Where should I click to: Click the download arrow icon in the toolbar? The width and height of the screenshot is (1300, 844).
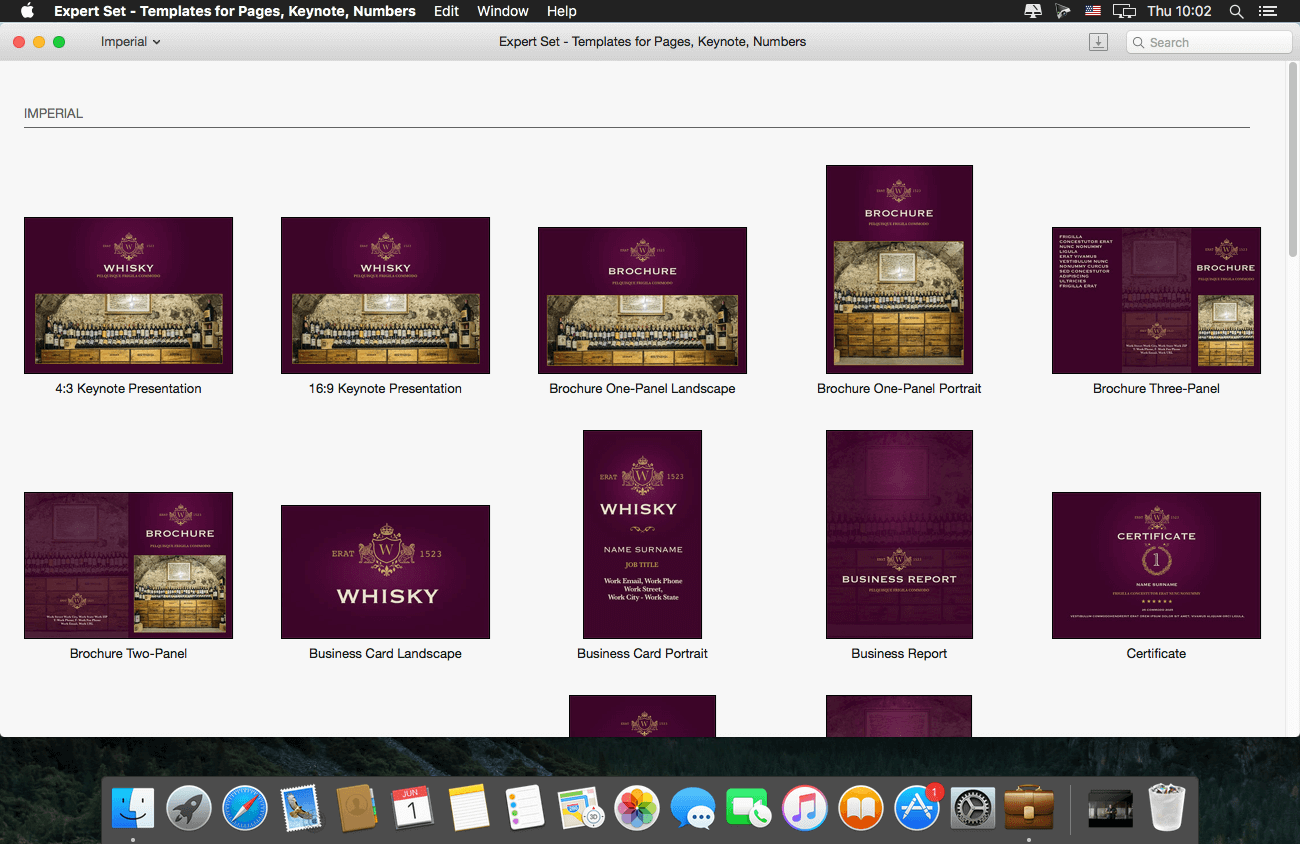[1098, 42]
